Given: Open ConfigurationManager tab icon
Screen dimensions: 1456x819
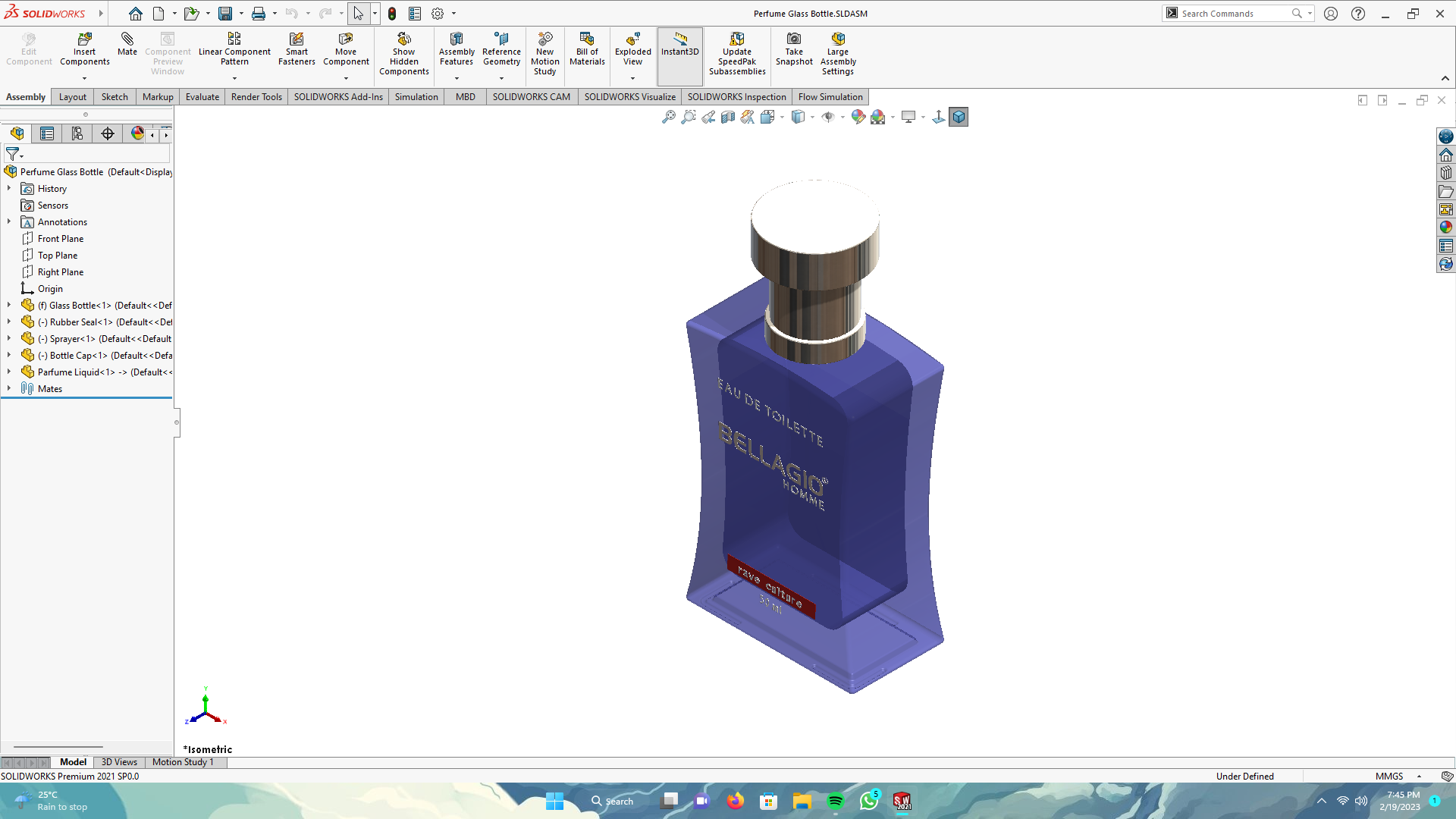Looking at the screenshot, I should click(77, 133).
